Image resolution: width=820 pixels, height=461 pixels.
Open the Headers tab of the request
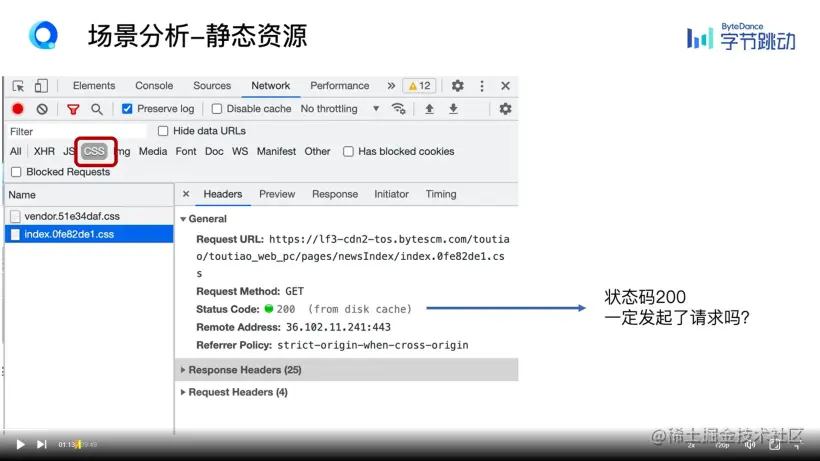point(223,194)
